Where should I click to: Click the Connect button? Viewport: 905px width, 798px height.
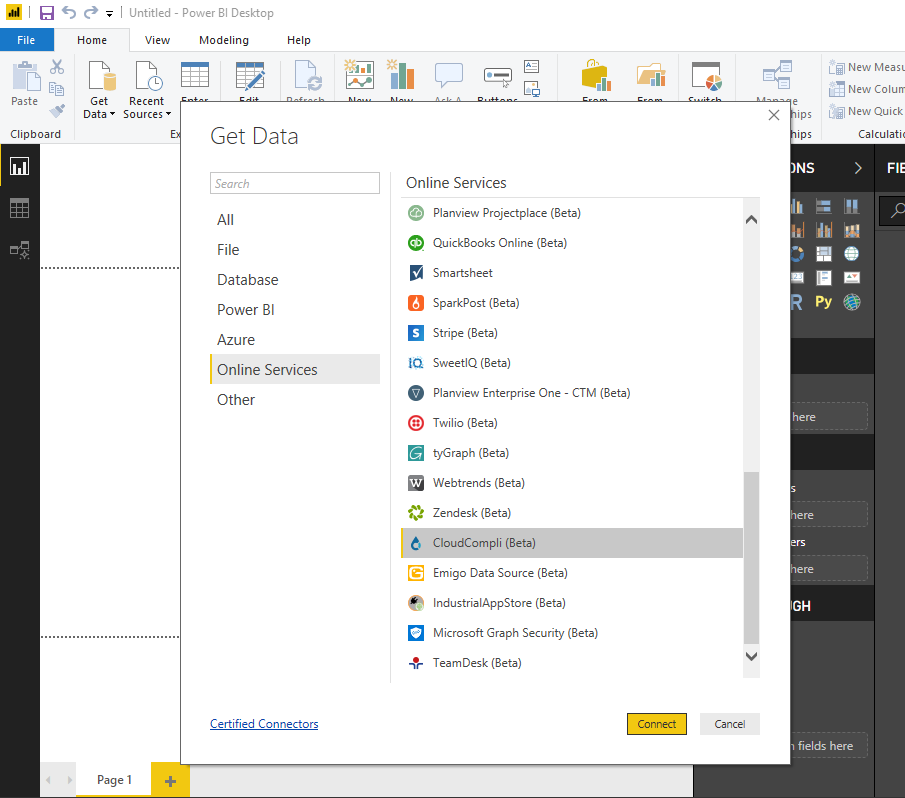657,724
